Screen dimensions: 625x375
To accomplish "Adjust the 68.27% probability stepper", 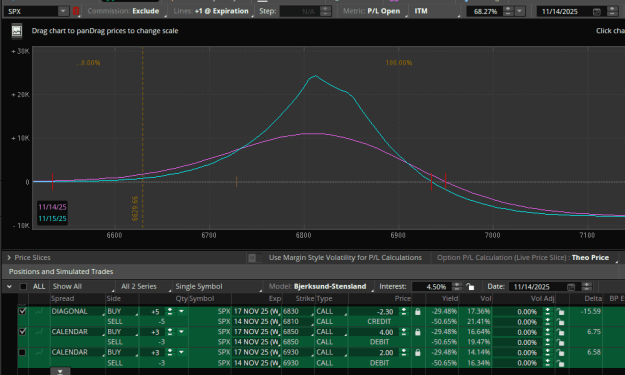I will pos(508,11).
